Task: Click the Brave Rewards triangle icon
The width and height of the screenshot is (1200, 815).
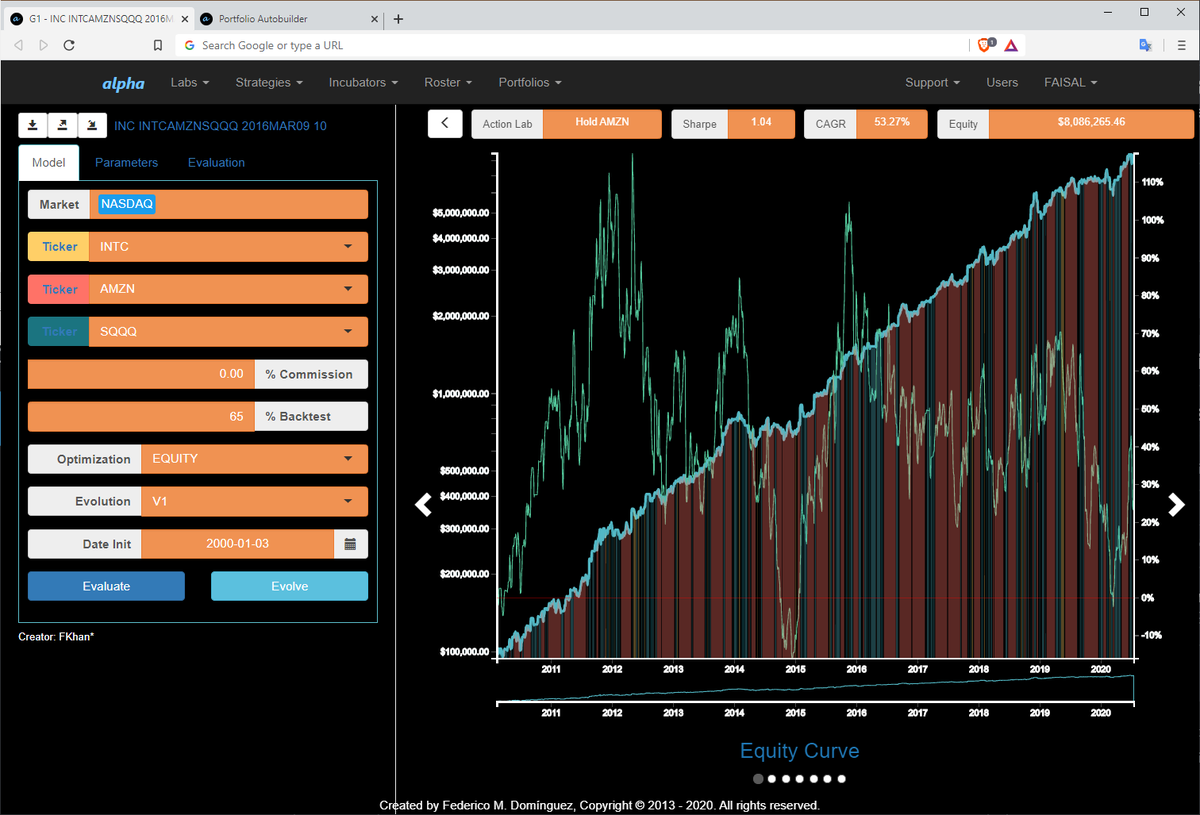Action: coord(1011,45)
